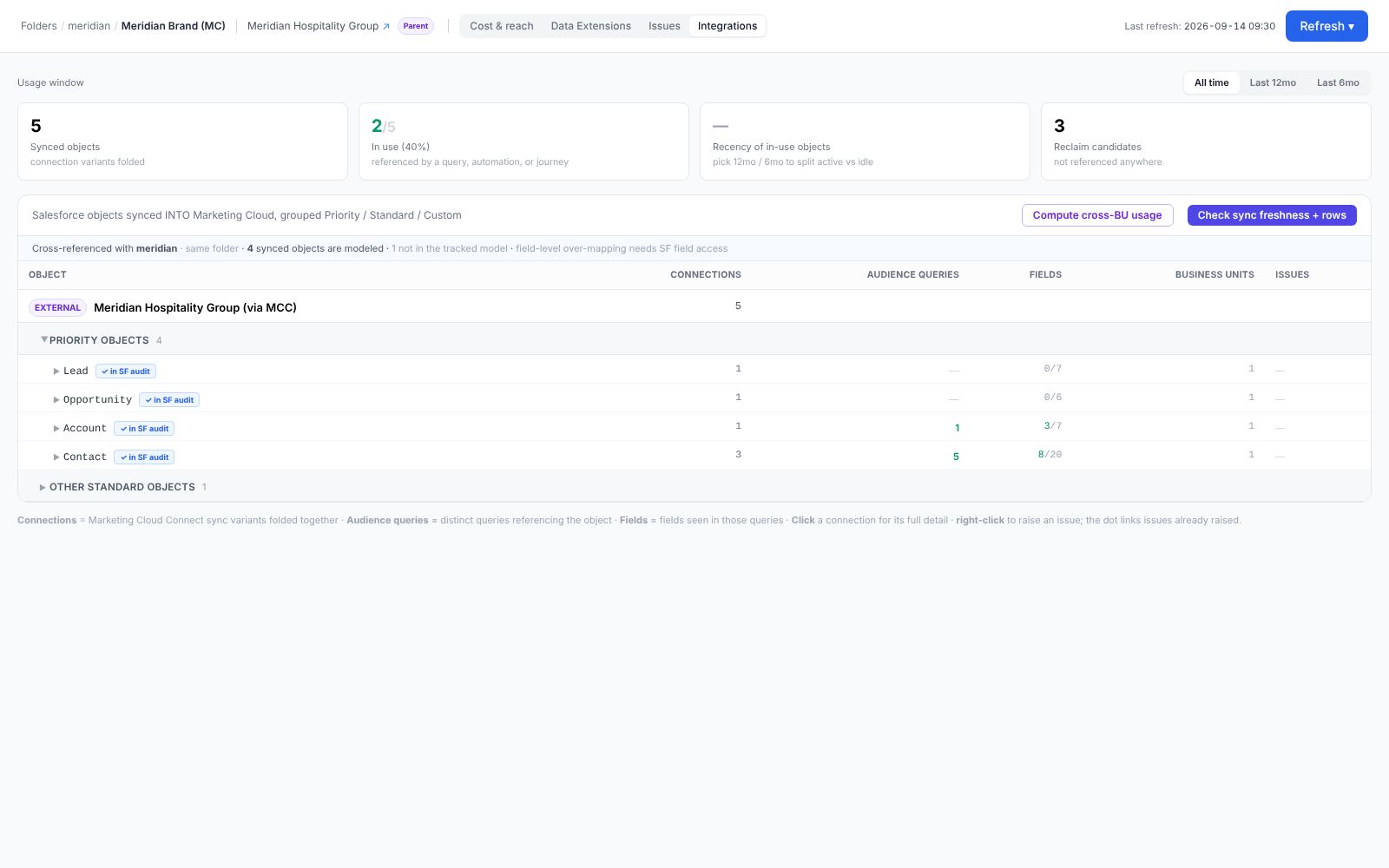
Task: Click the Reclaim candidates summary card
Action: coord(1206,141)
